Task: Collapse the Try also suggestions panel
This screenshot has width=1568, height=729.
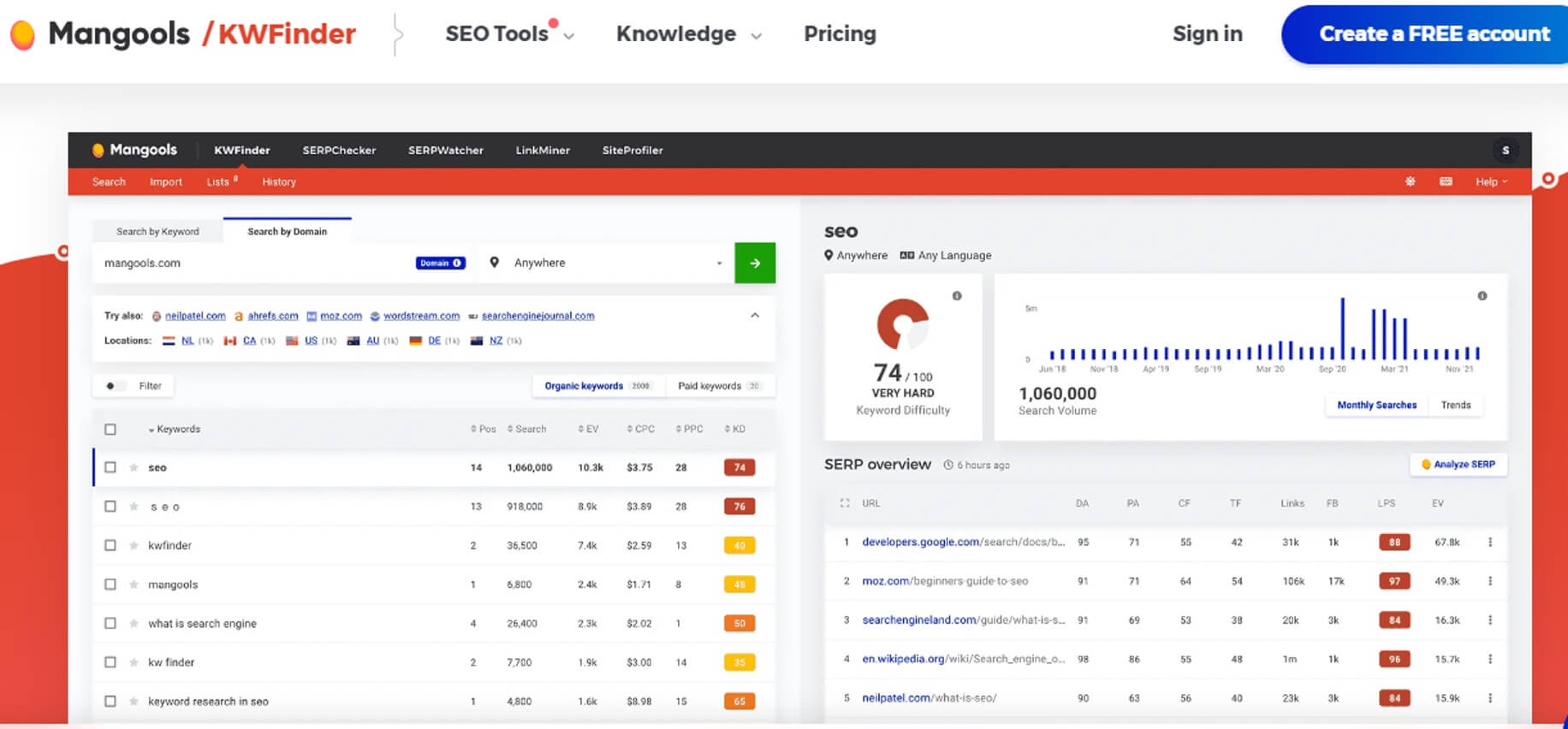Action: [x=755, y=316]
